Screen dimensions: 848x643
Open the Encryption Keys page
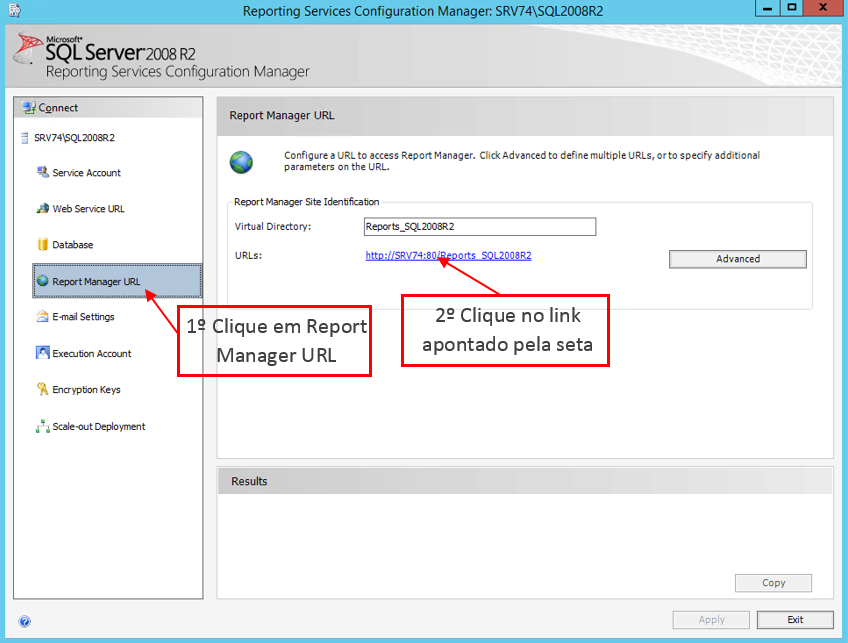(x=86, y=390)
